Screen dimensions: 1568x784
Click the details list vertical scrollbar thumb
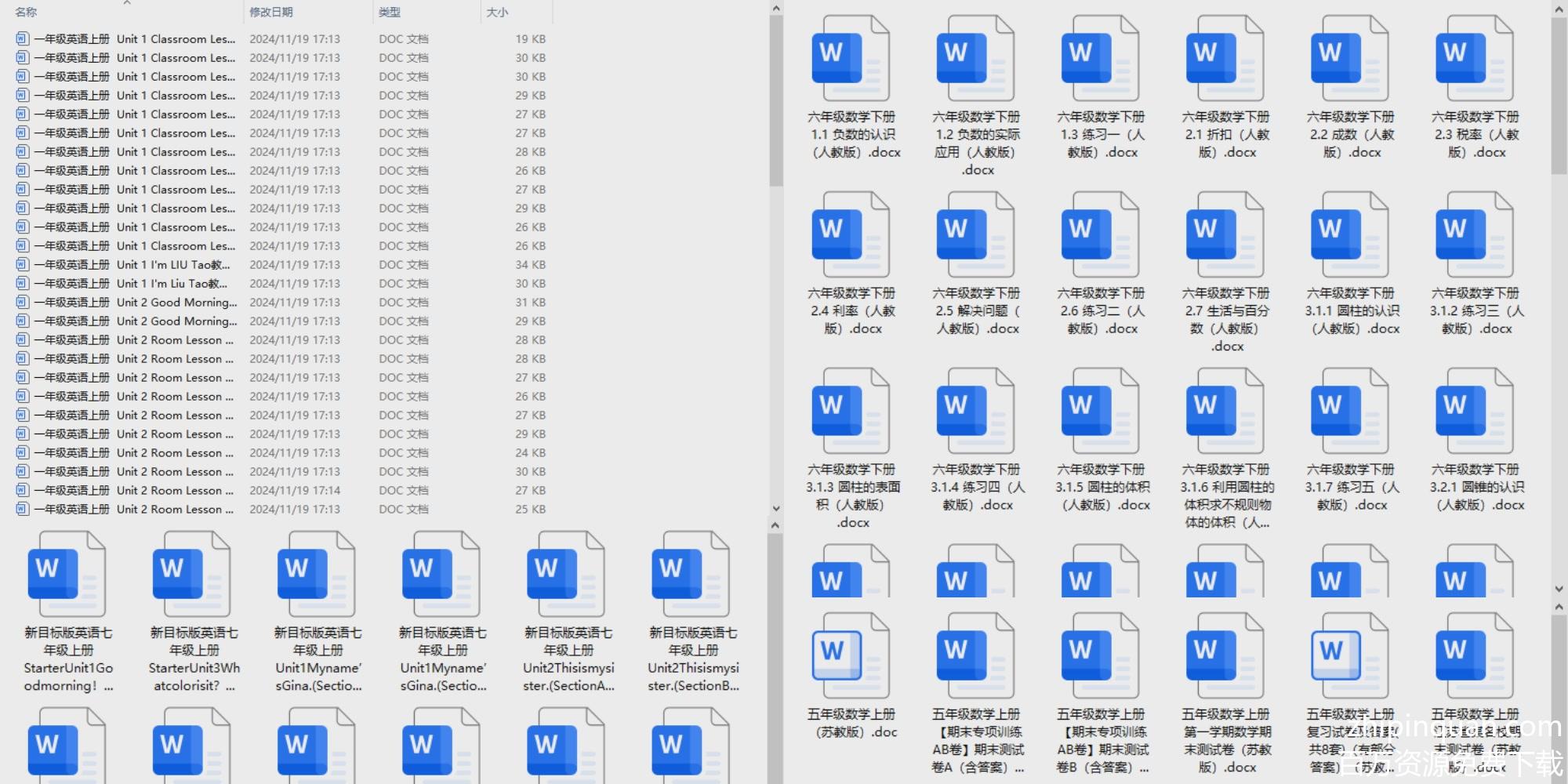tap(775, 102)
